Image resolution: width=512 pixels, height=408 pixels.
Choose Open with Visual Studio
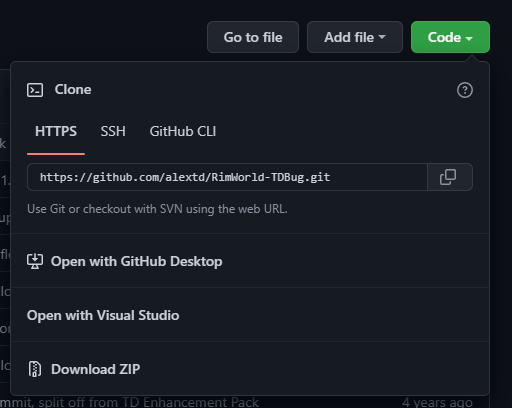click(x=103, y=315)
